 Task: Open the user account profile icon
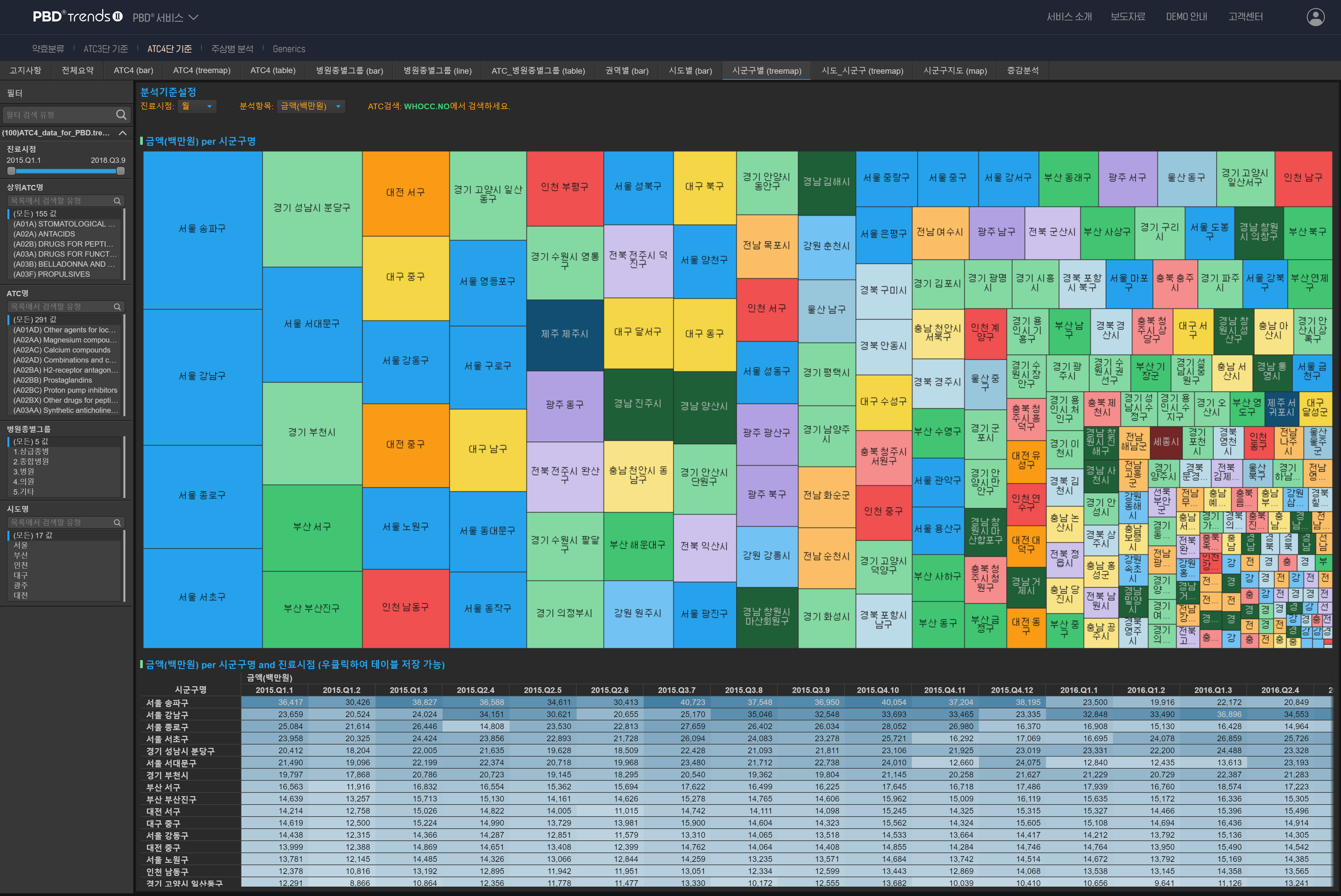[x=1315, y=17]
